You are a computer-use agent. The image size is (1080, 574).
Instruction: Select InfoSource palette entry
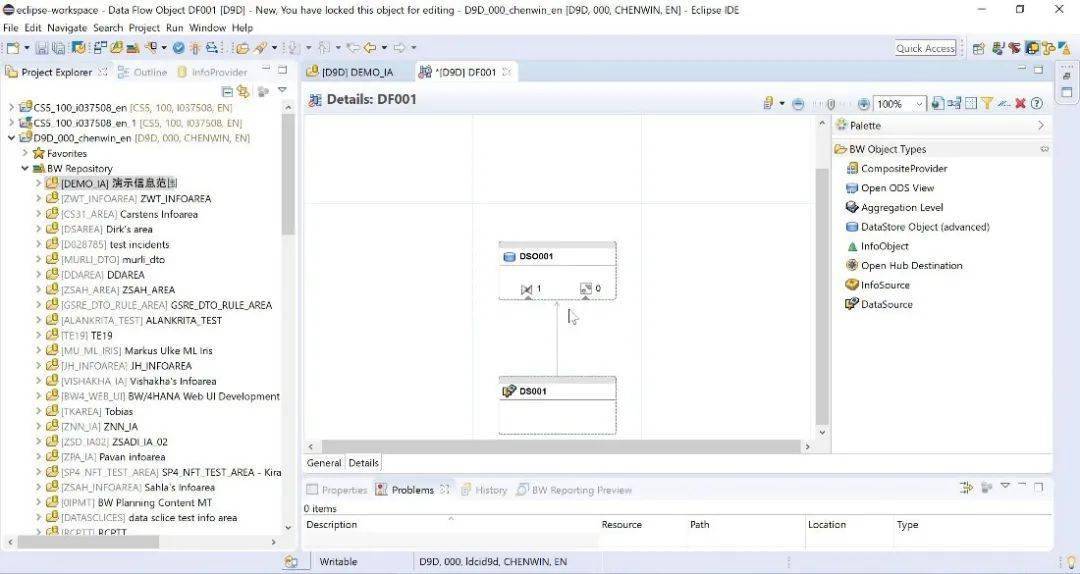(x=878, y=285)
